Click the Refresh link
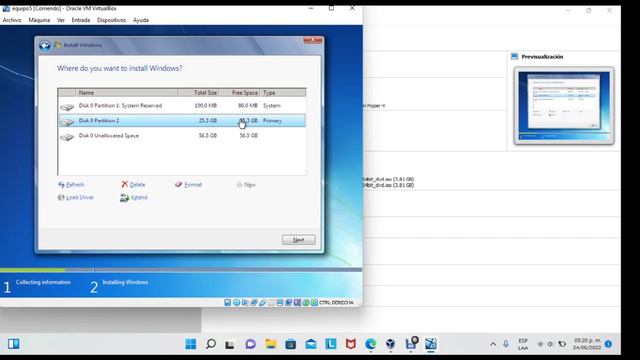The width and height of the screenshot is (640, 360). coord(75,185)
